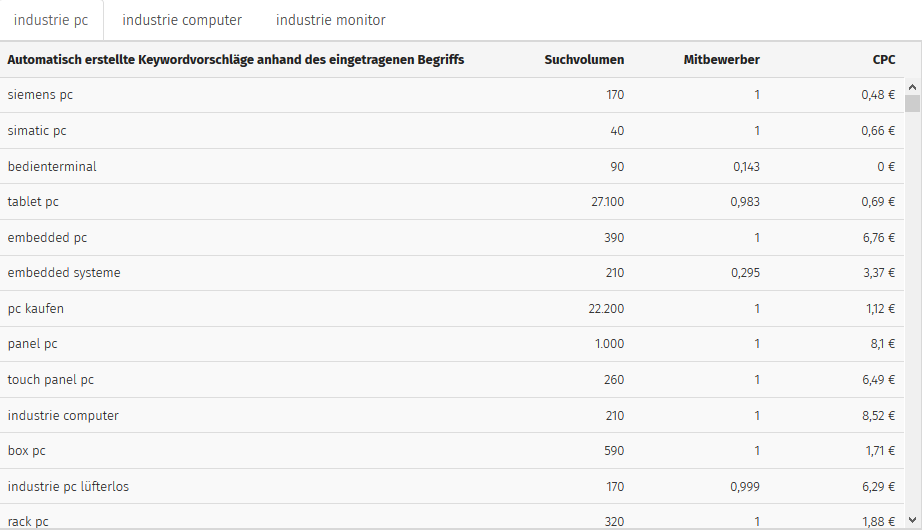This screenshot has height=532, width=922.
Task: Click the scrollbar up arrow
Action: click(912, 87)
